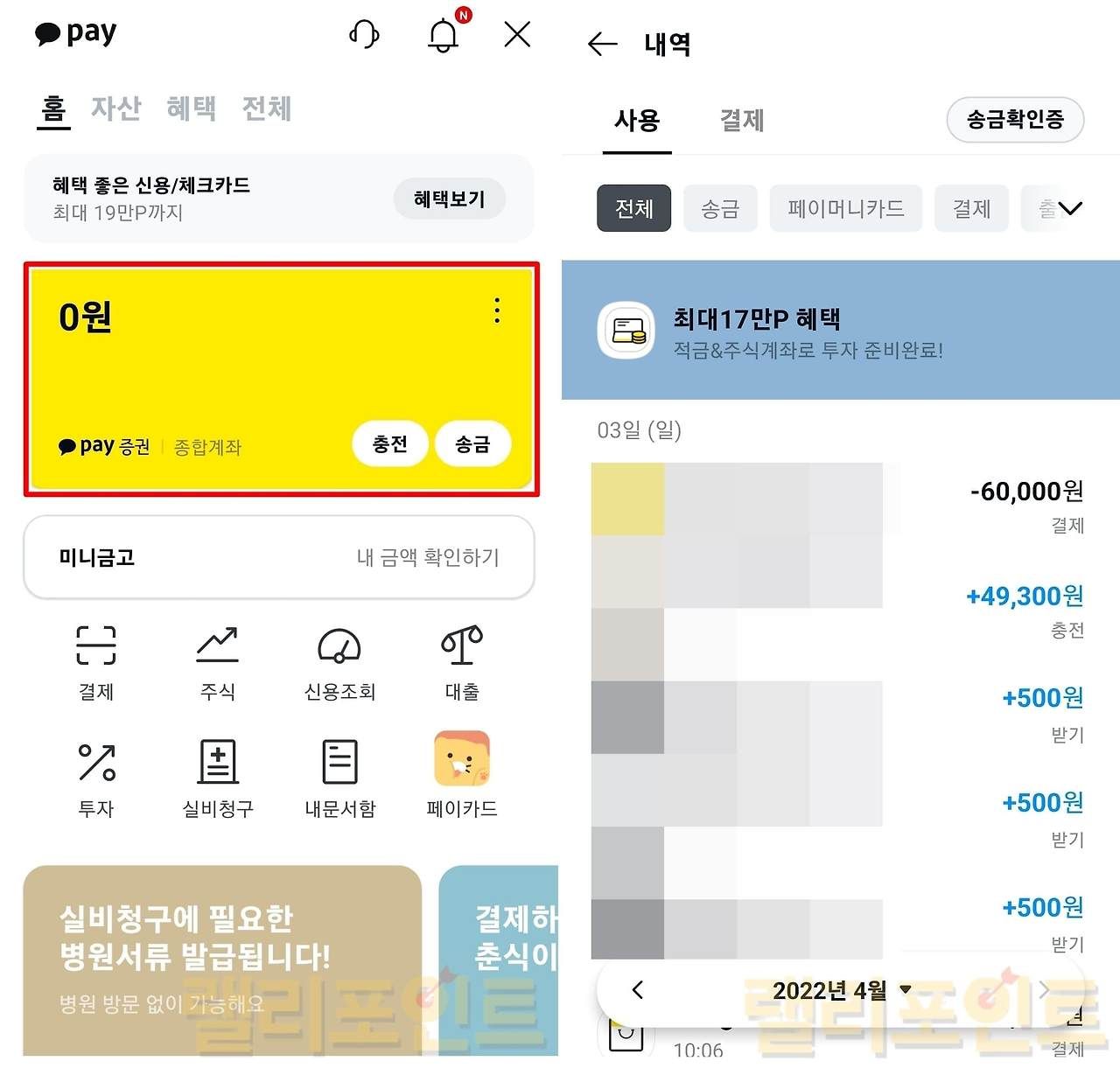Screen dimensions: 1120x1075
Task: Open the three-dot menu on balance card
Action: (x=497, y=311)
